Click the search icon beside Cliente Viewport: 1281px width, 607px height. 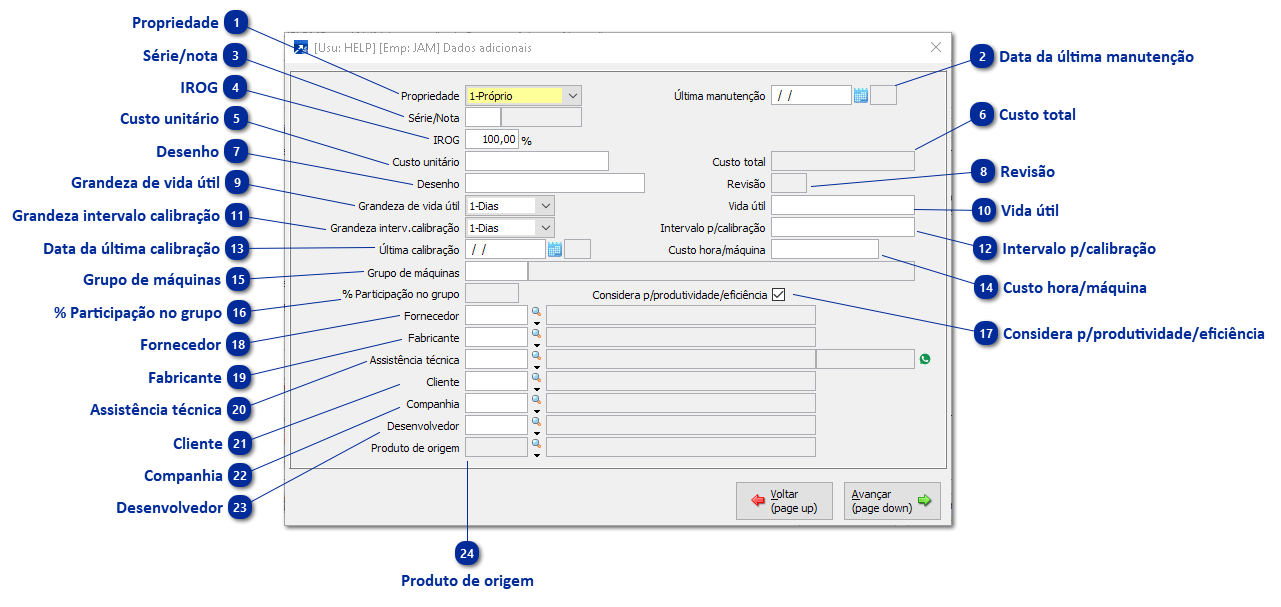(x=536, y=380)
